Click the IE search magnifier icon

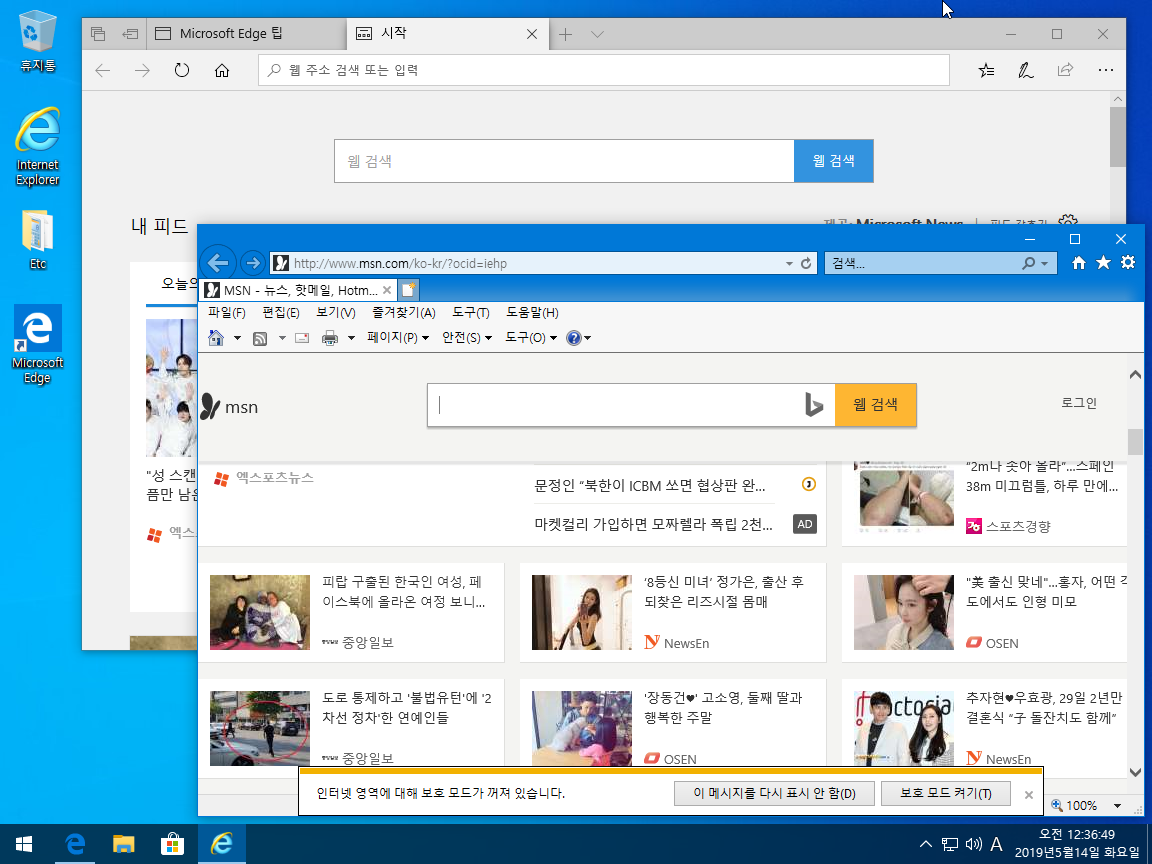[x=1029, y=263]
